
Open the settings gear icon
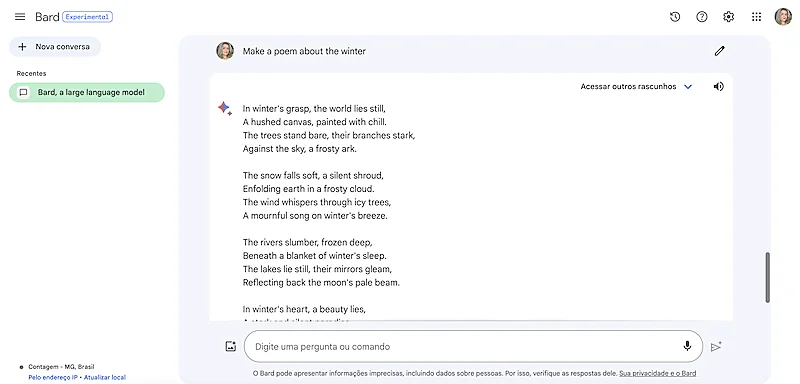tap(729, 17)
